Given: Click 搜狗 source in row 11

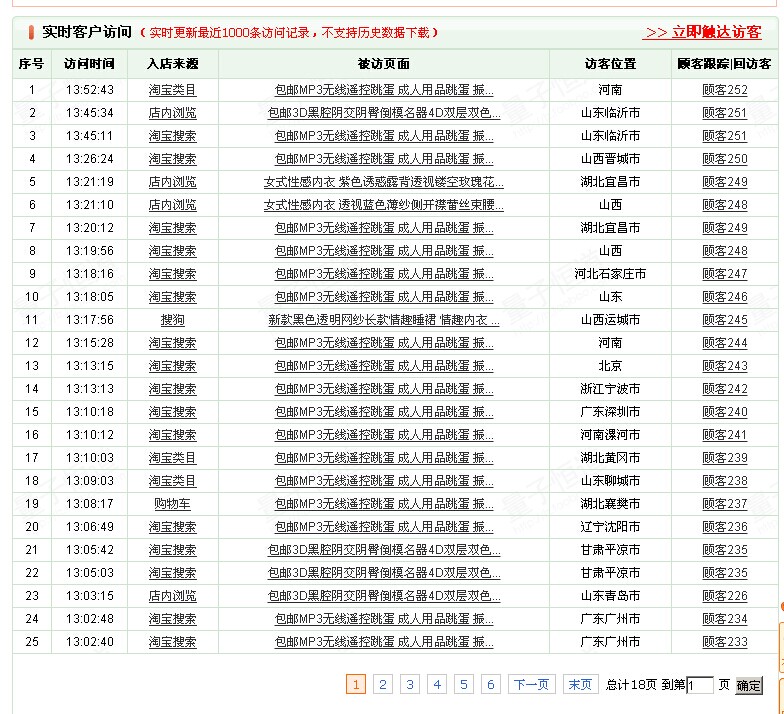Looking at the screenshot, I should pyautogui.click(x=172, y=320).
